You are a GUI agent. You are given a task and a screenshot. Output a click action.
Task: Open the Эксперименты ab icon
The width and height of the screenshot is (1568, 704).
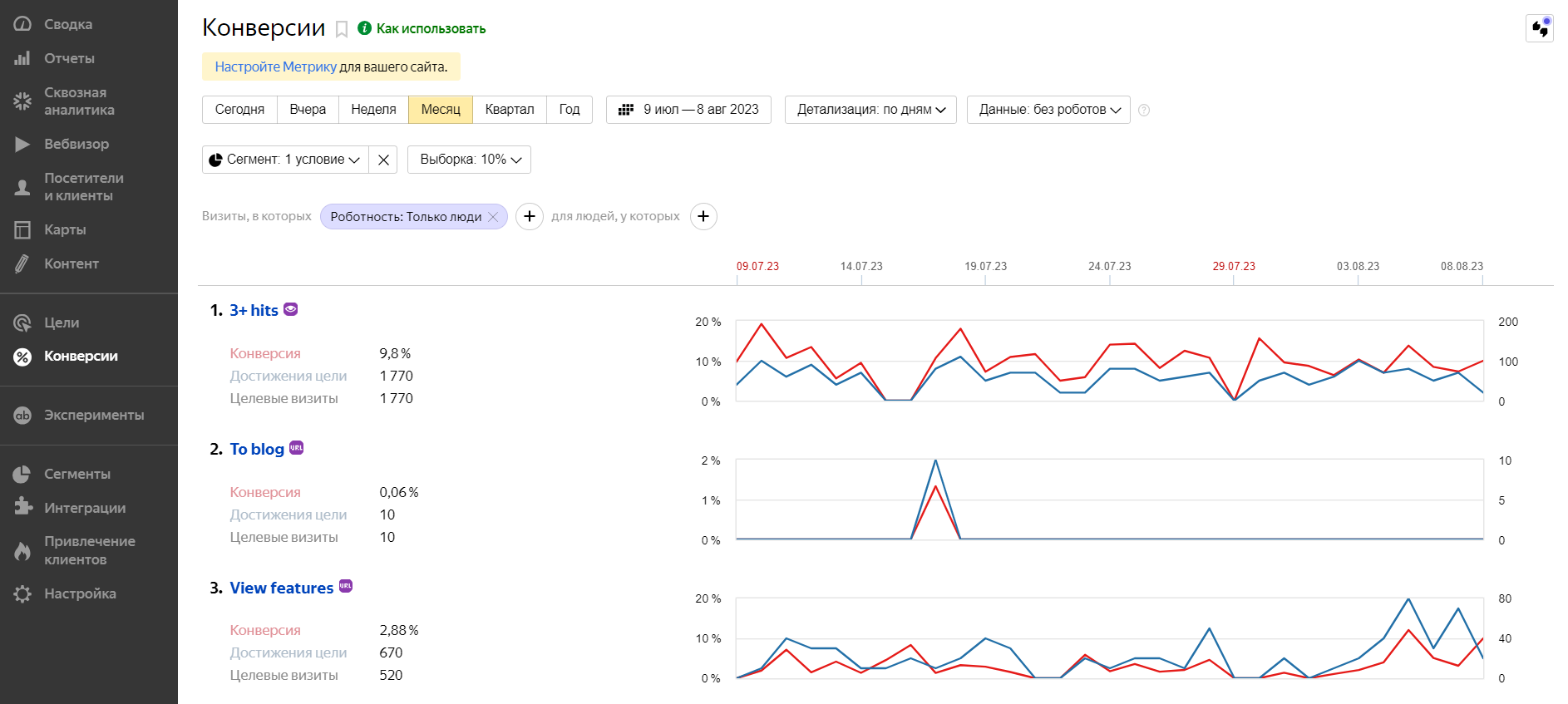point(22,415)
